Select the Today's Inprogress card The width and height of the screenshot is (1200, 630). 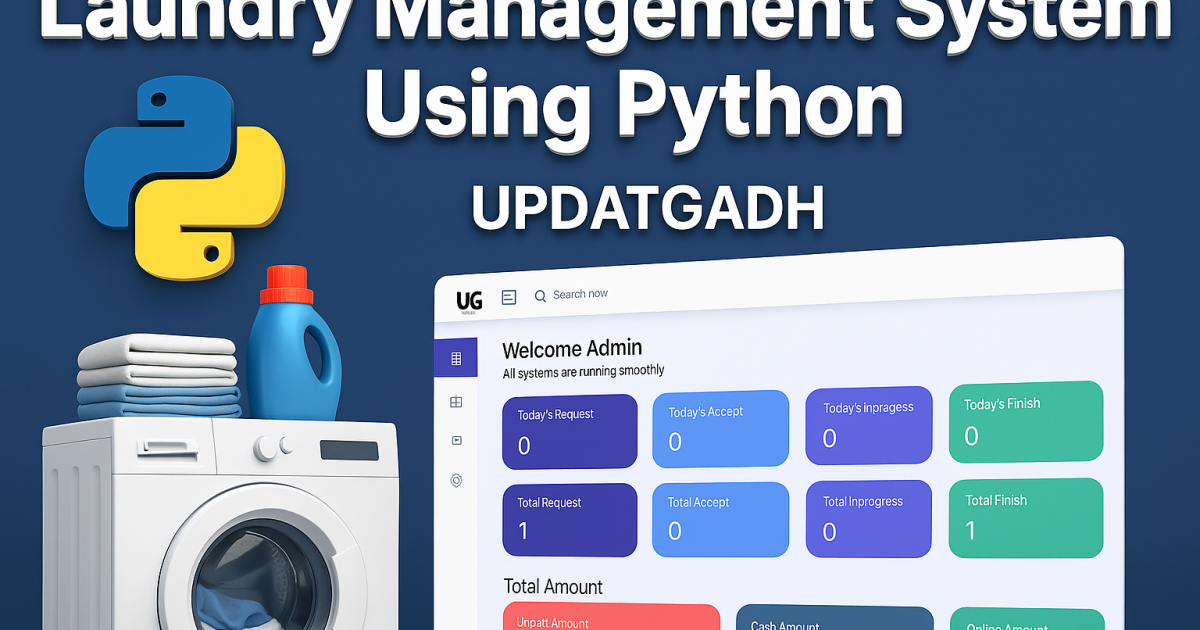coord(868,426)
